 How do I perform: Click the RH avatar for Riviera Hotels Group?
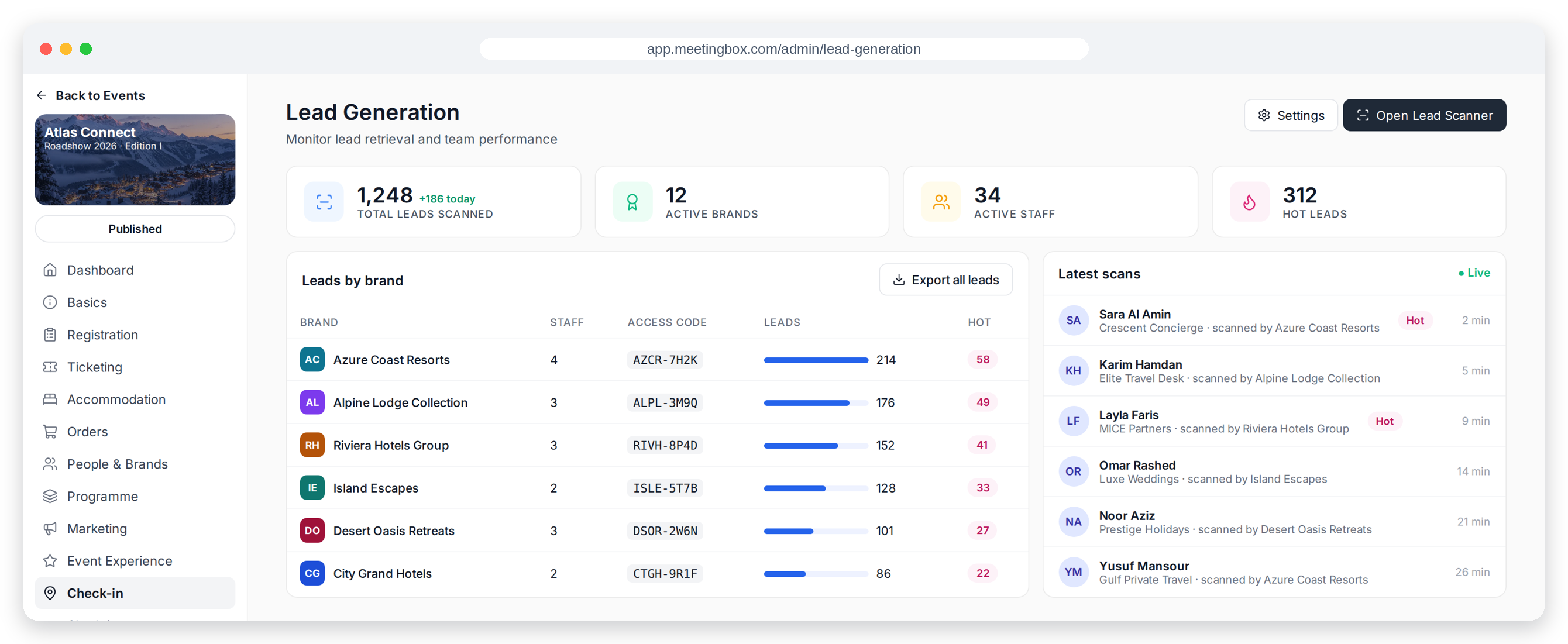[312, 445]
